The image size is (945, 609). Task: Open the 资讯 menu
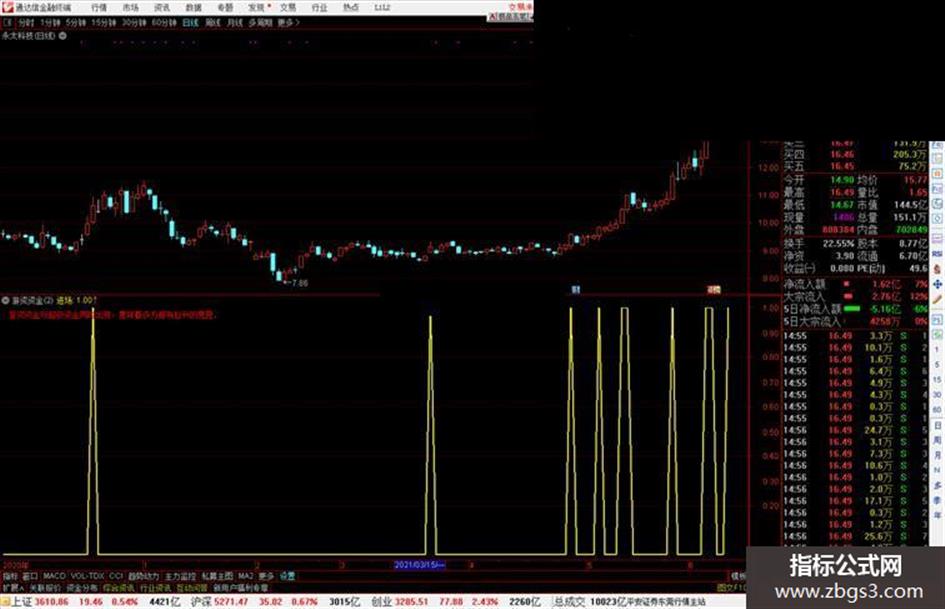[x=162, y=7]
